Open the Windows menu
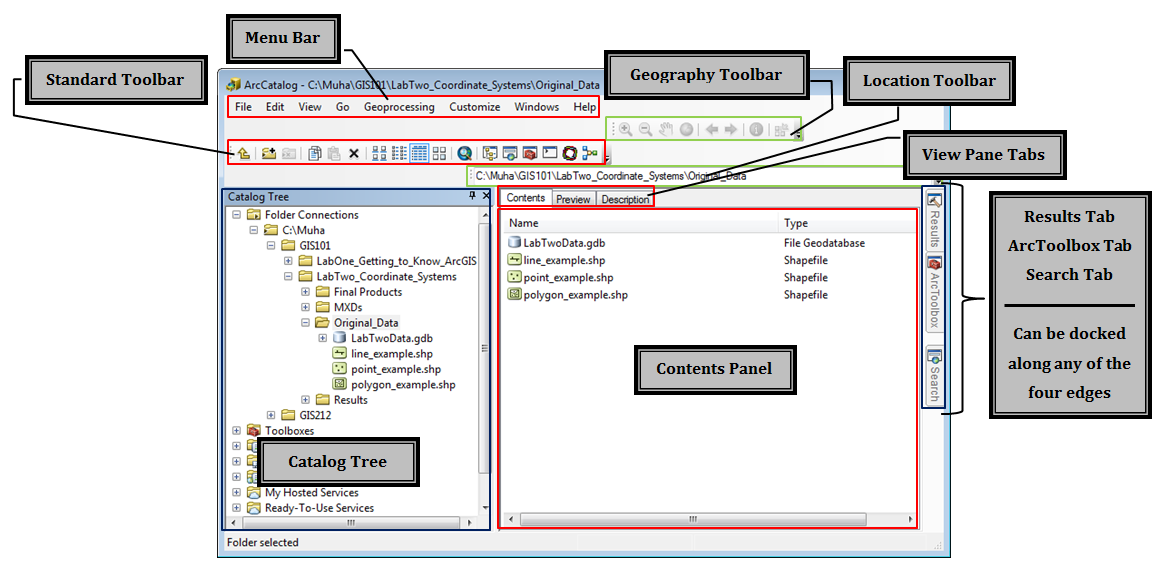Screen dimensions: 1167x569 [537, 107]
